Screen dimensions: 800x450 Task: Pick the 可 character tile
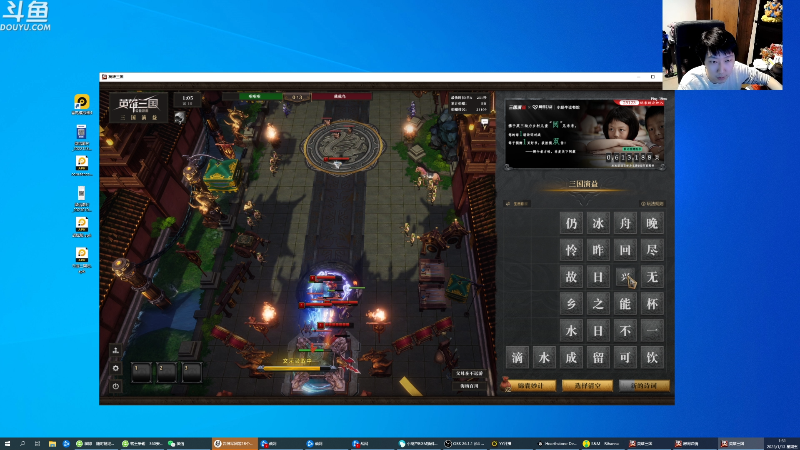point(625,357)
